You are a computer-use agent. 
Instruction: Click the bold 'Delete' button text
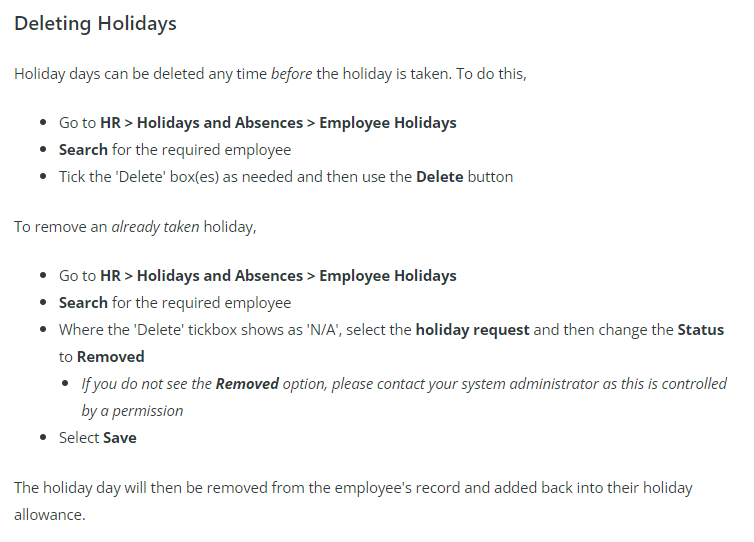(440, 176)
